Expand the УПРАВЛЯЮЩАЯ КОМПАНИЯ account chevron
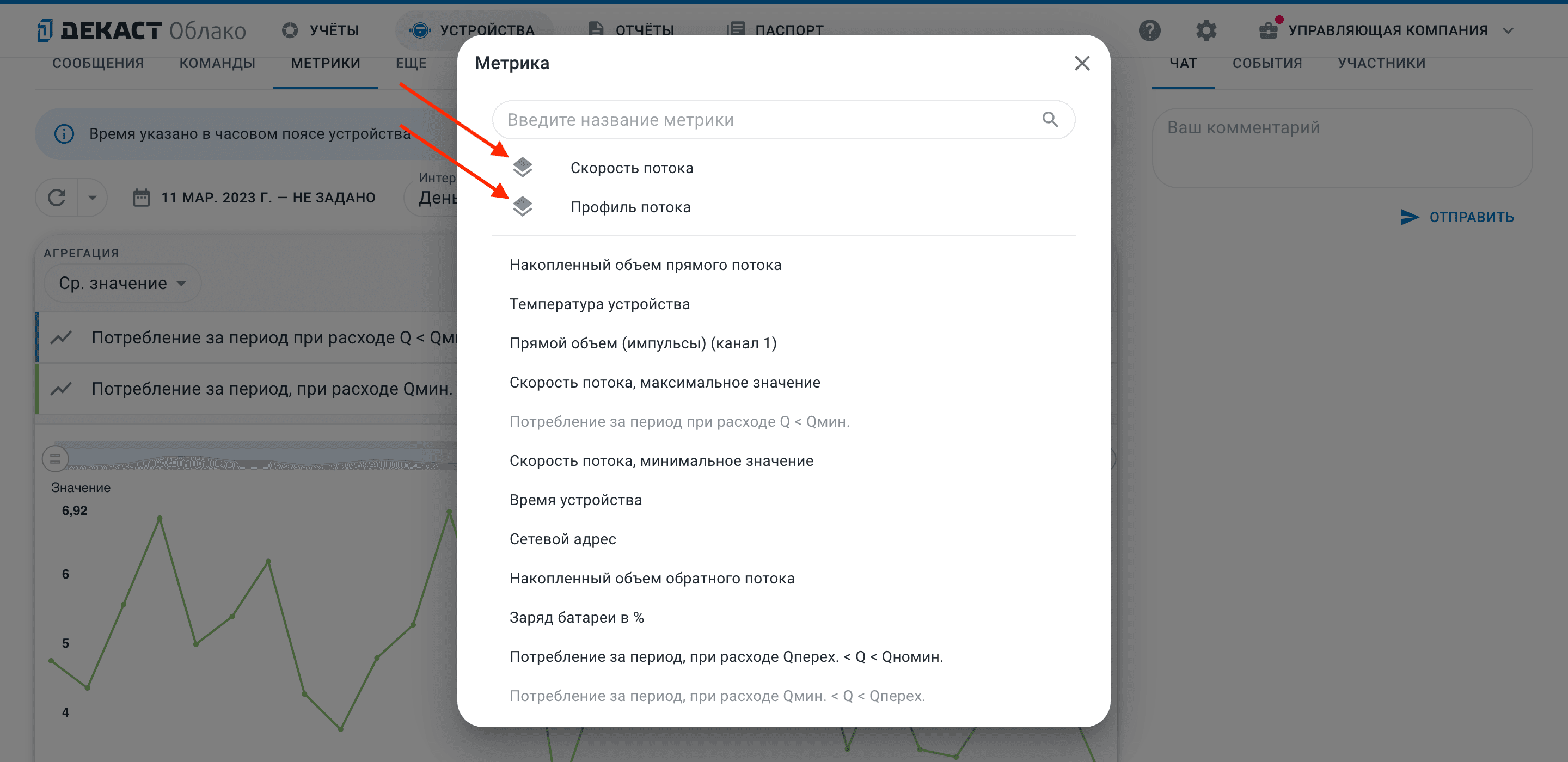1568x762 pixels. pos(1508,30)
